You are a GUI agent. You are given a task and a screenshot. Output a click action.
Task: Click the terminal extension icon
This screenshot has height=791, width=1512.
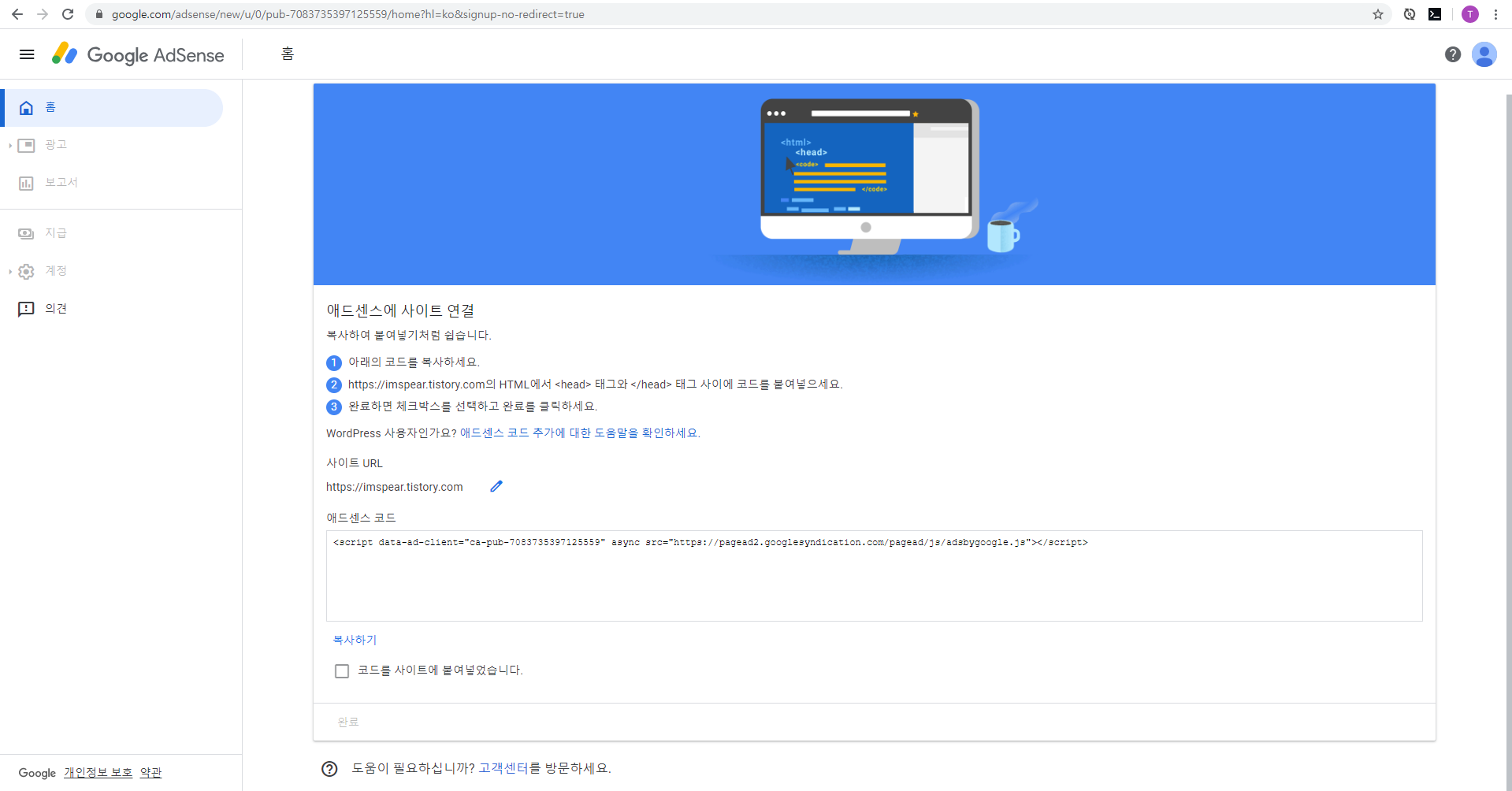(x=1435, y=14)
